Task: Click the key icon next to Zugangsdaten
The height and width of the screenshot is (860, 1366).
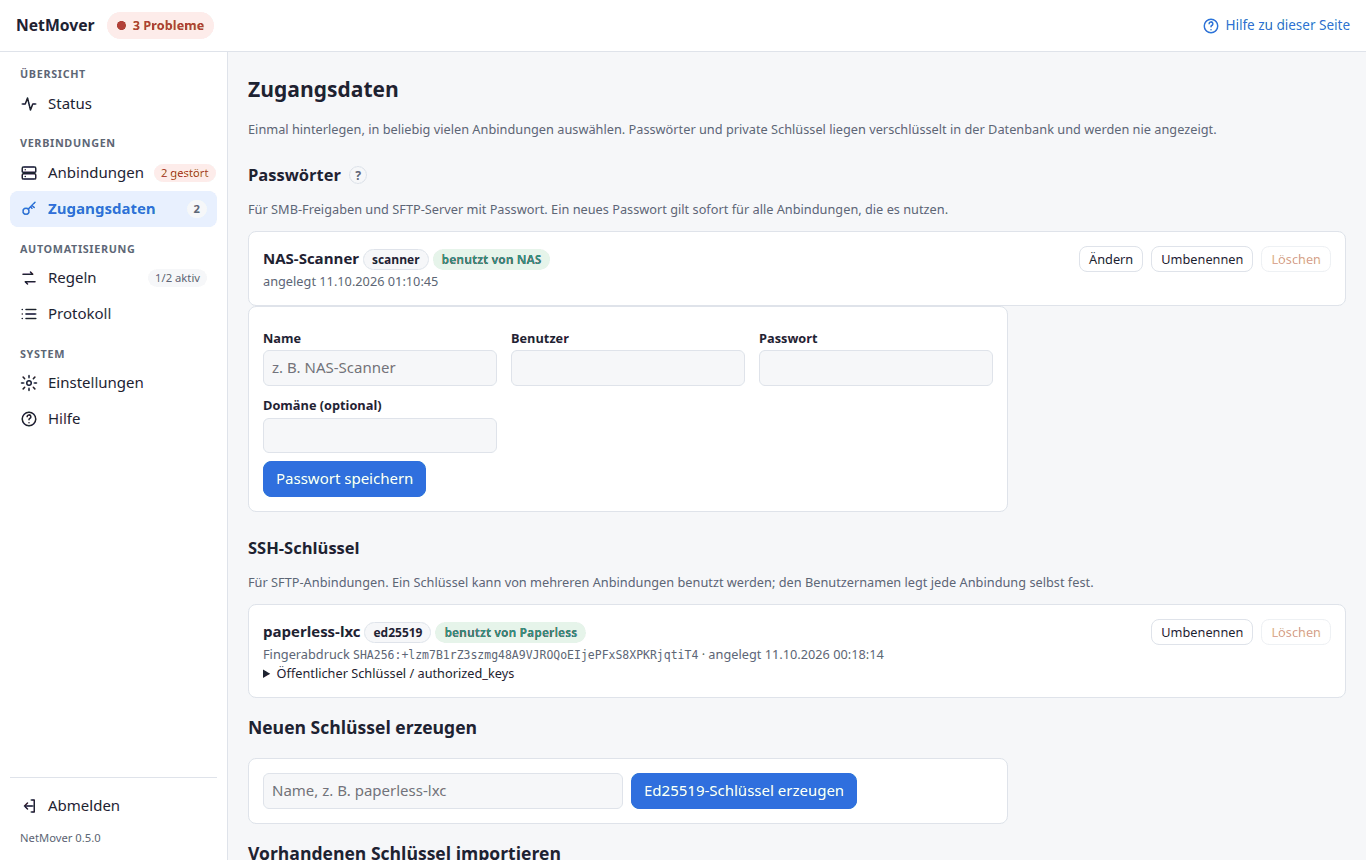Action: pyautogui.click(x=29, y=209)
